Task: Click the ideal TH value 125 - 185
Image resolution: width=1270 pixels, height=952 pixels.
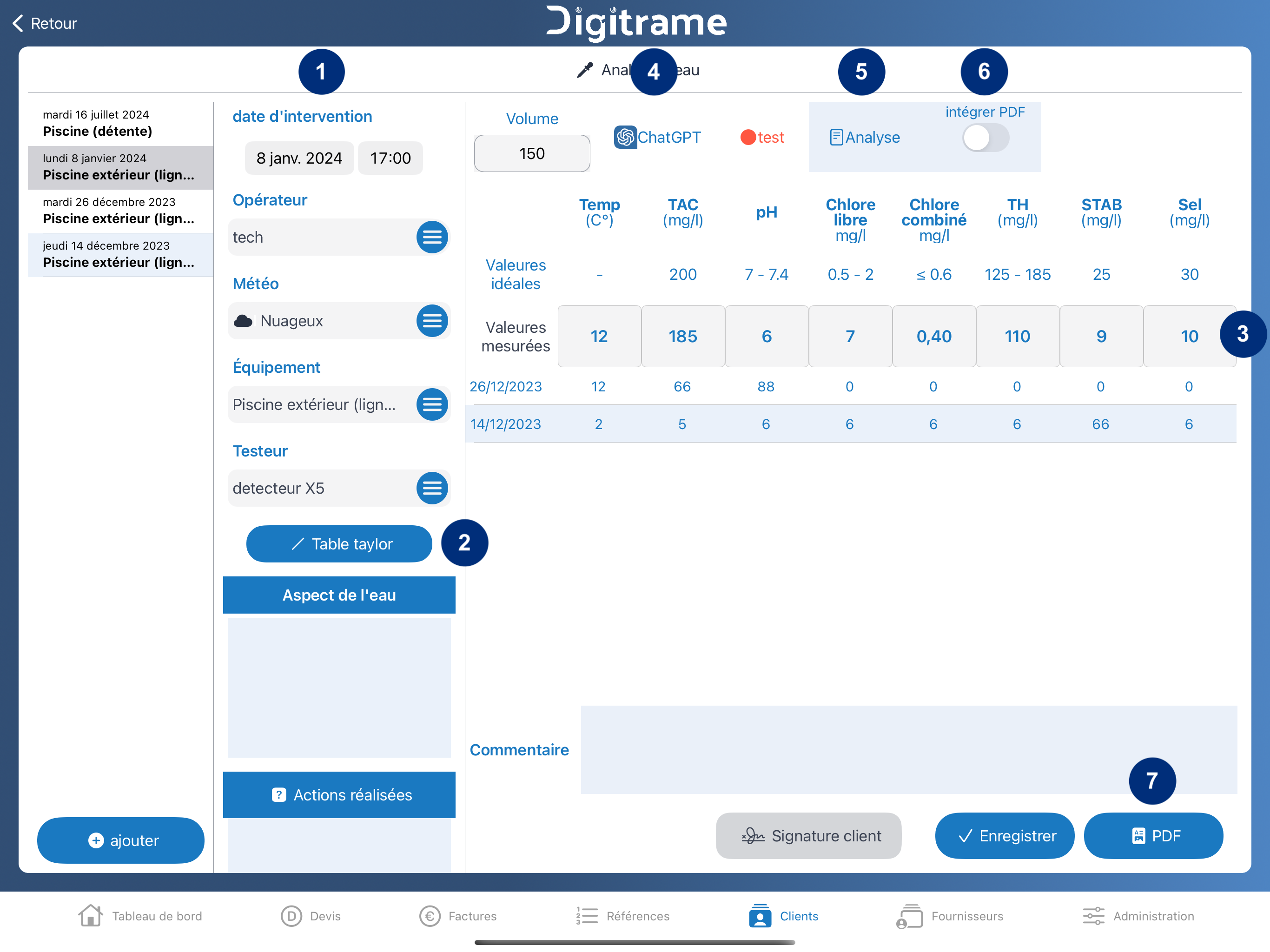Action: (1018, 274)
